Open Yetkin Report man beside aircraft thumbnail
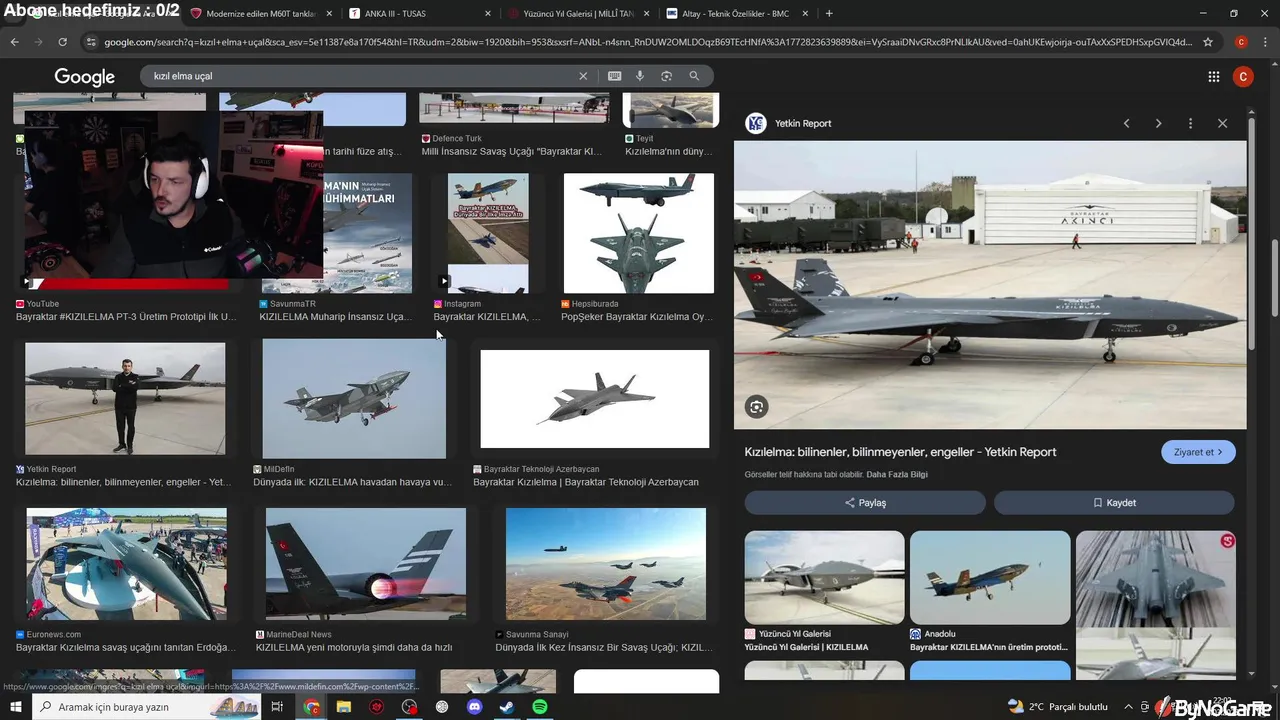The image size is (1280, 720). tap(125, 398)
